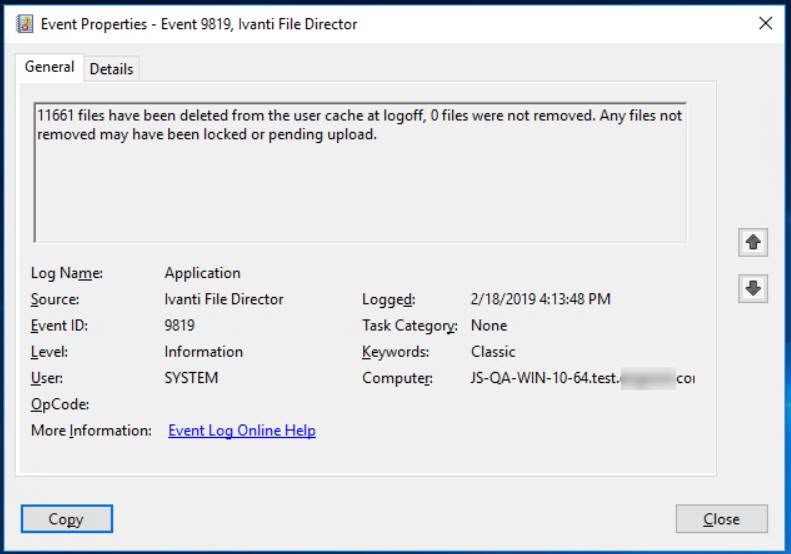Click the Log Name value 'Application'

point(202,273)
